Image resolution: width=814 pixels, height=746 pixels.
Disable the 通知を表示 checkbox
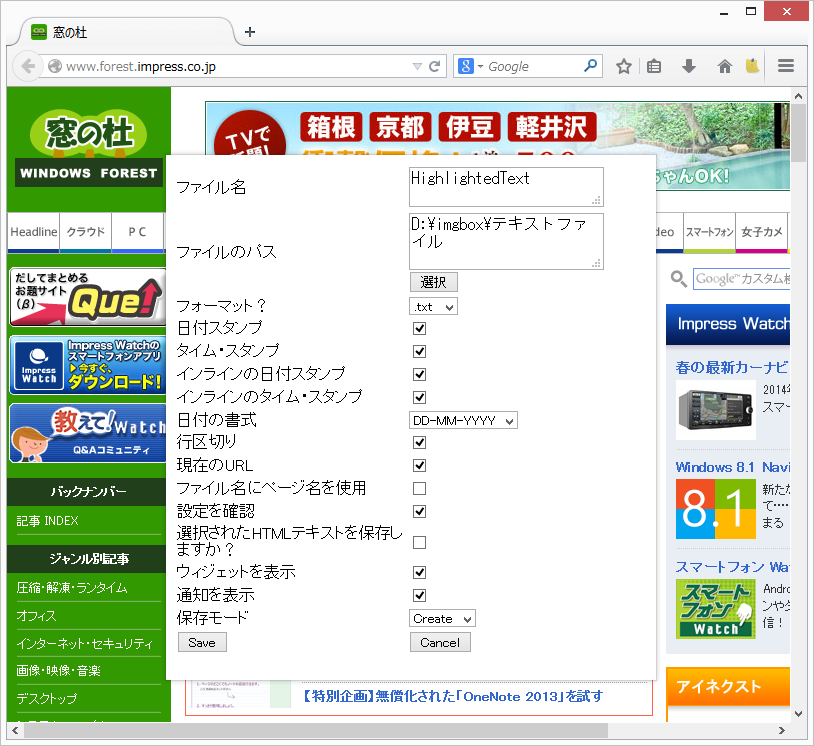coord(419,595)
